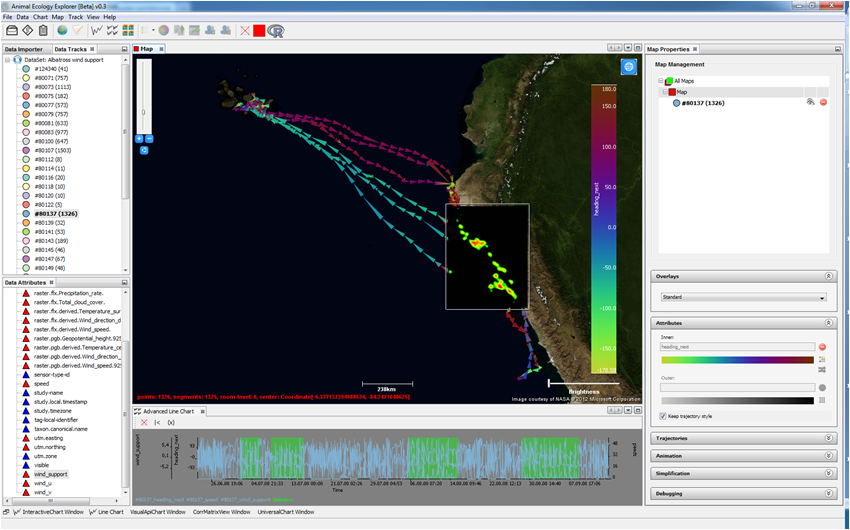The width and height of the screenshot is (850, 530).
Task: Select the speed attribute in Data Attributes
Action: coord(42,384)
